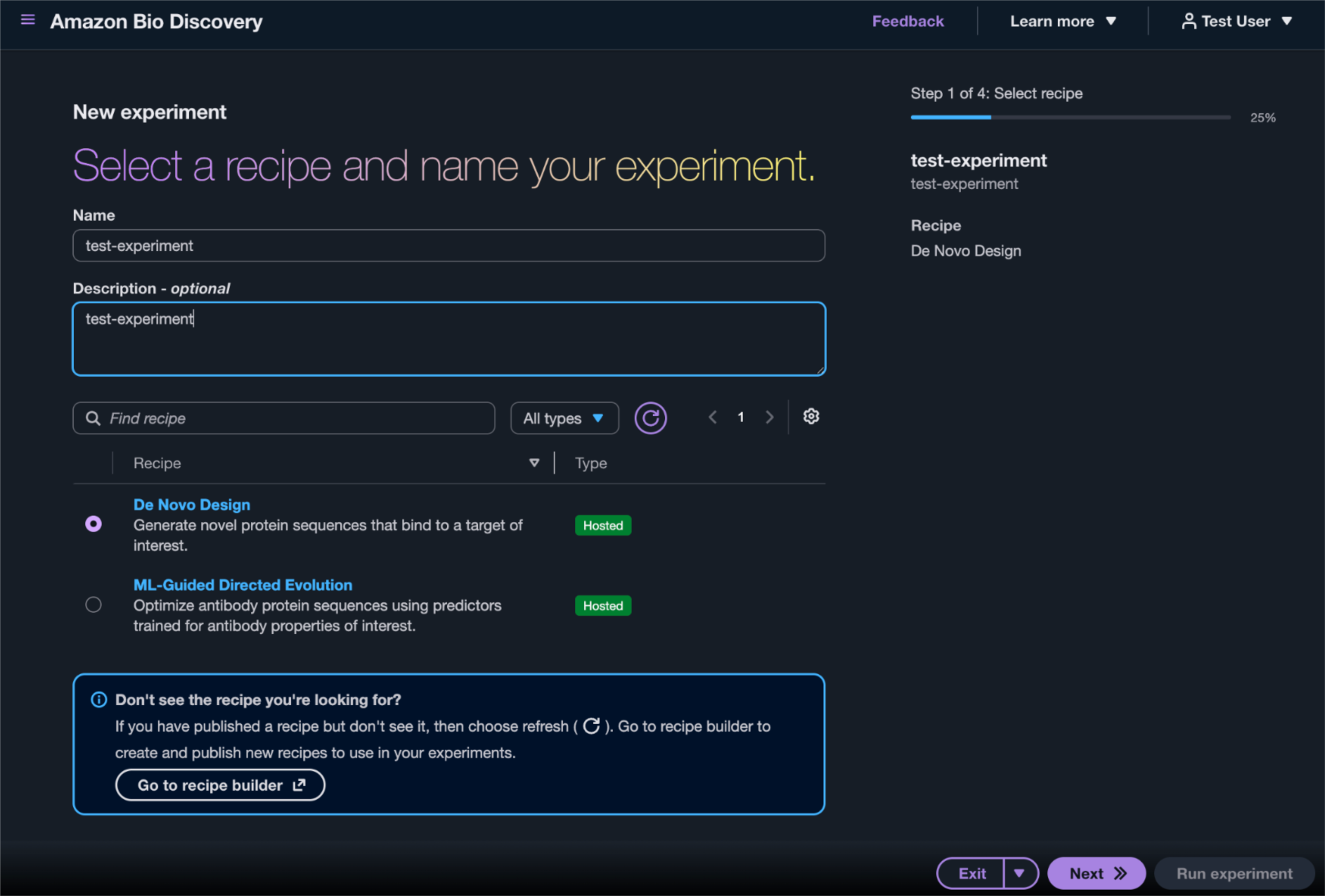Click the Step 1 of 4 label
This screenshot has width=1325, height=896.
click(997, 93)
